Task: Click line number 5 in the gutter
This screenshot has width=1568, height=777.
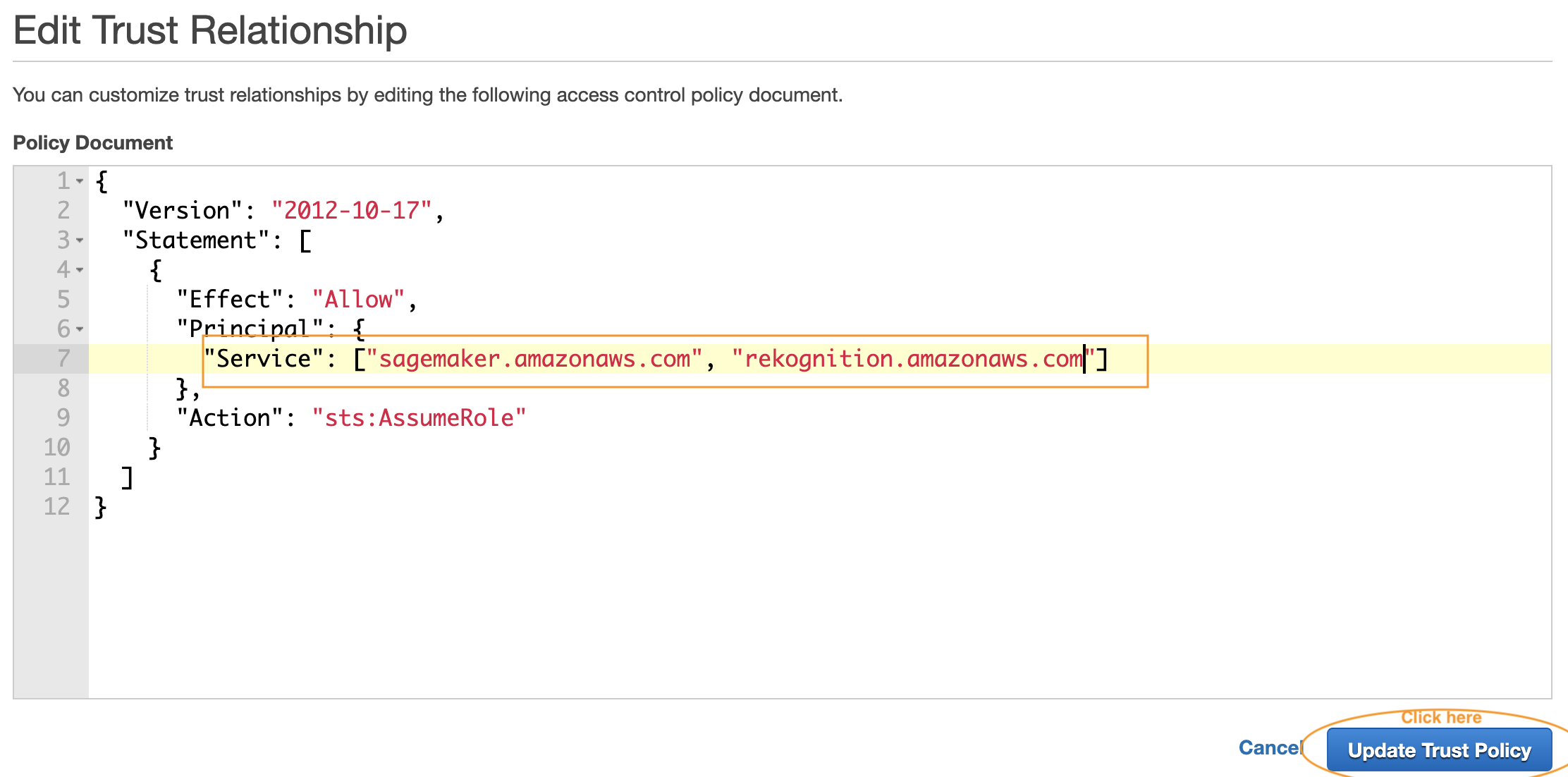Action: coord(63,300)
